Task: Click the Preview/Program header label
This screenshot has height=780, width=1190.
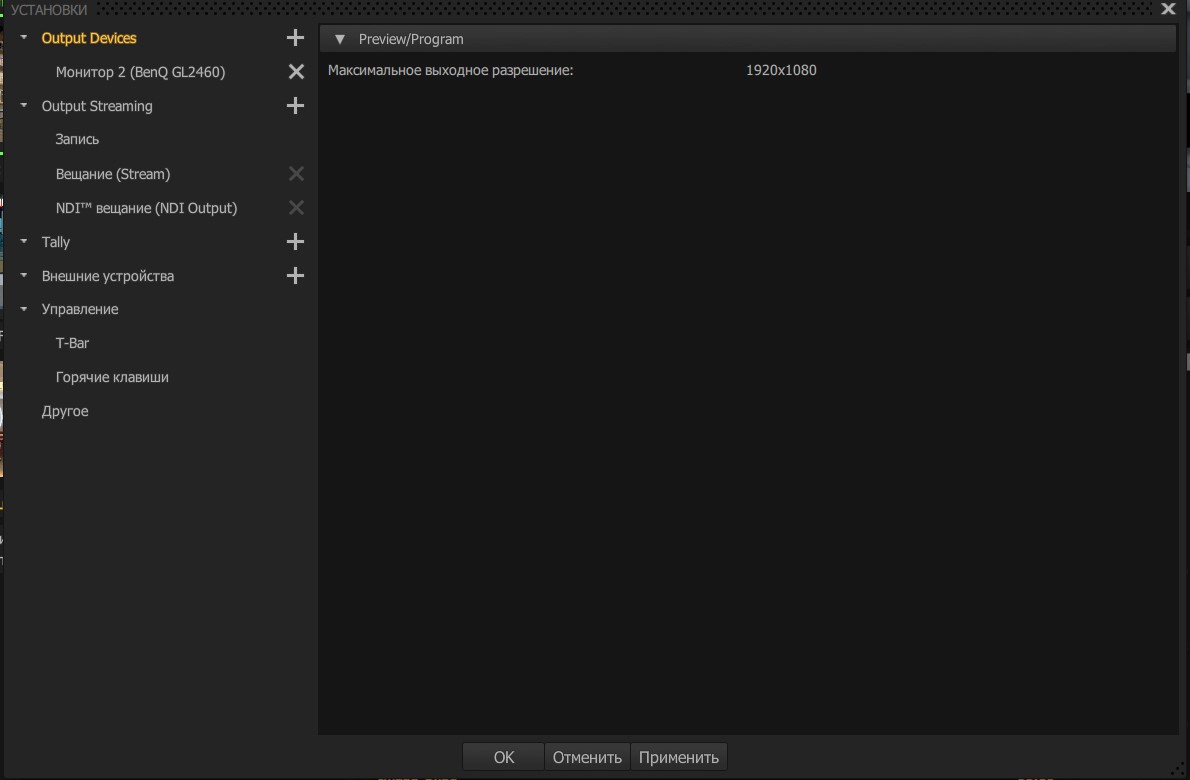Action: [411, 39]
